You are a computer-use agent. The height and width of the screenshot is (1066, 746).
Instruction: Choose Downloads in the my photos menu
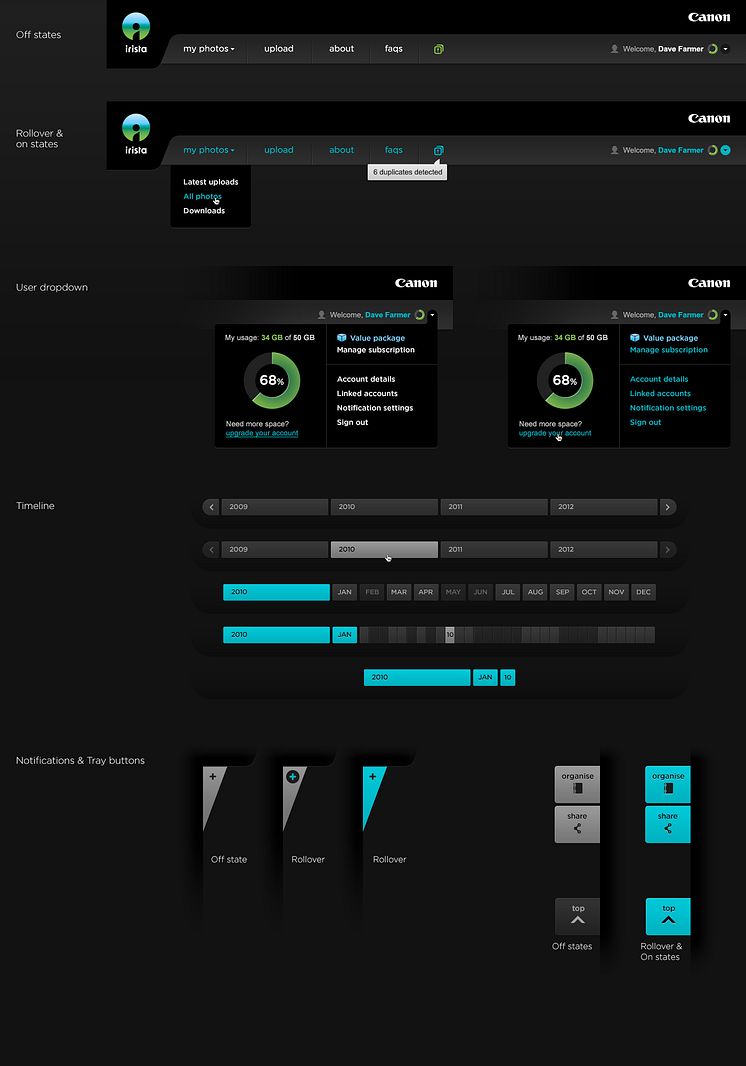[x=204, y=211]
